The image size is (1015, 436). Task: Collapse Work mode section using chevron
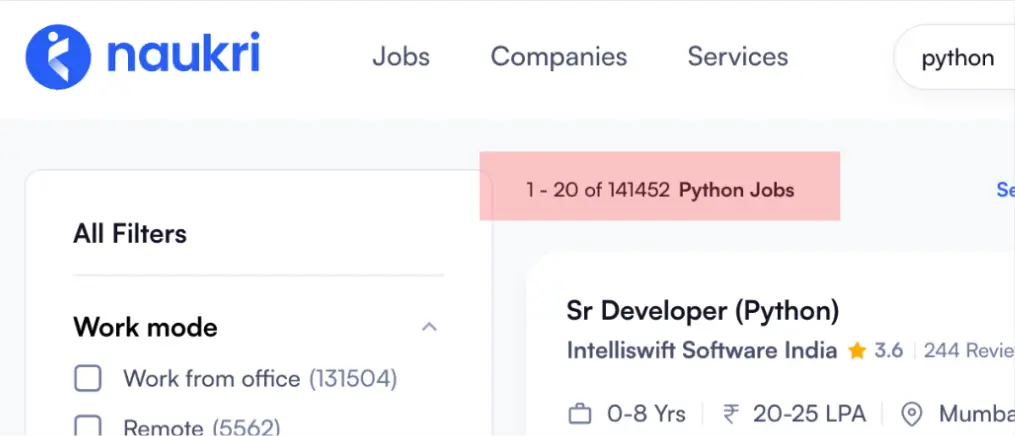click(429, 327)
